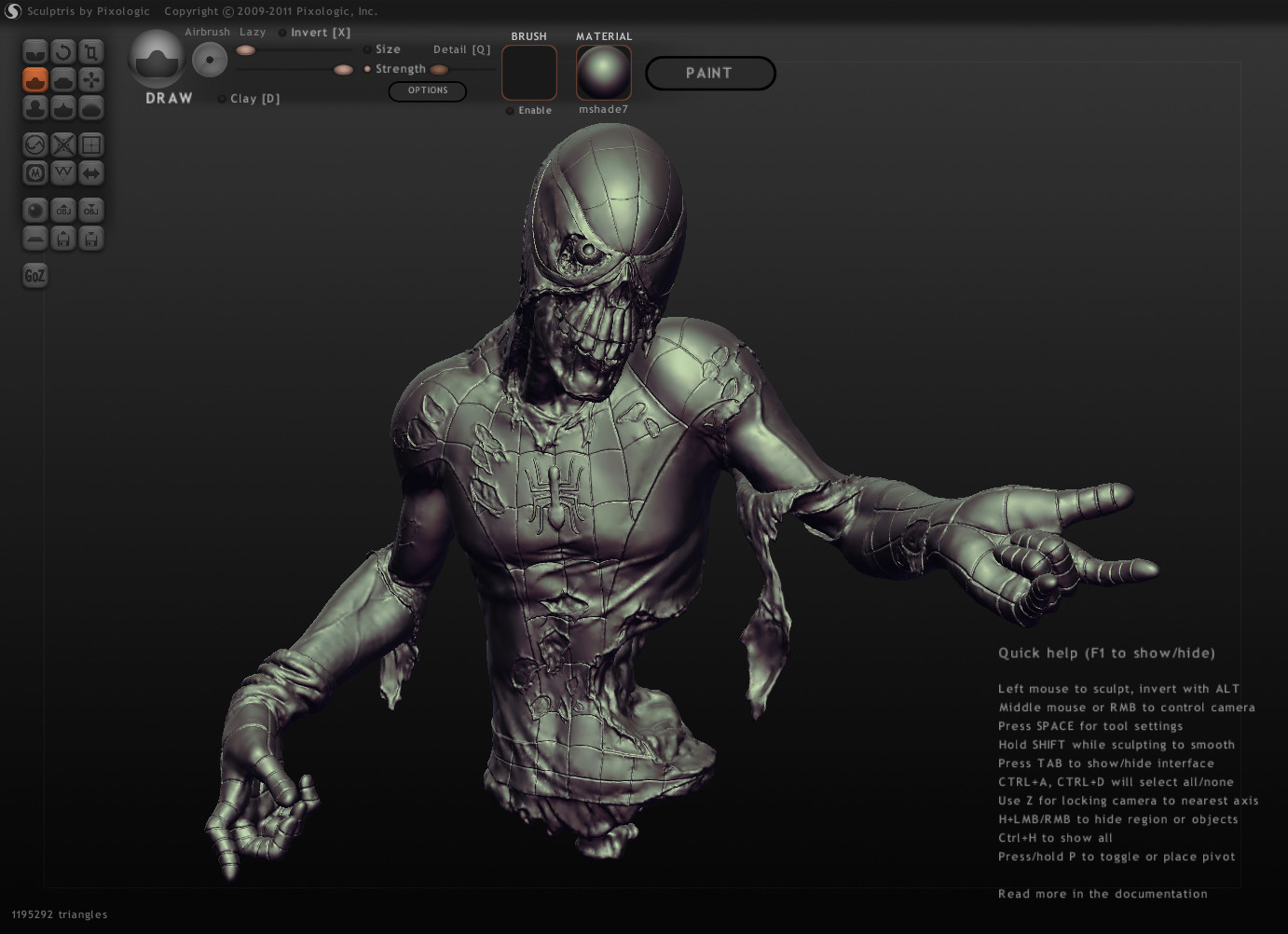Click the 'BRUSH' heading
Image resolution: width=1288 pixels, height=934 pixels.
click(x=529, y=36)
